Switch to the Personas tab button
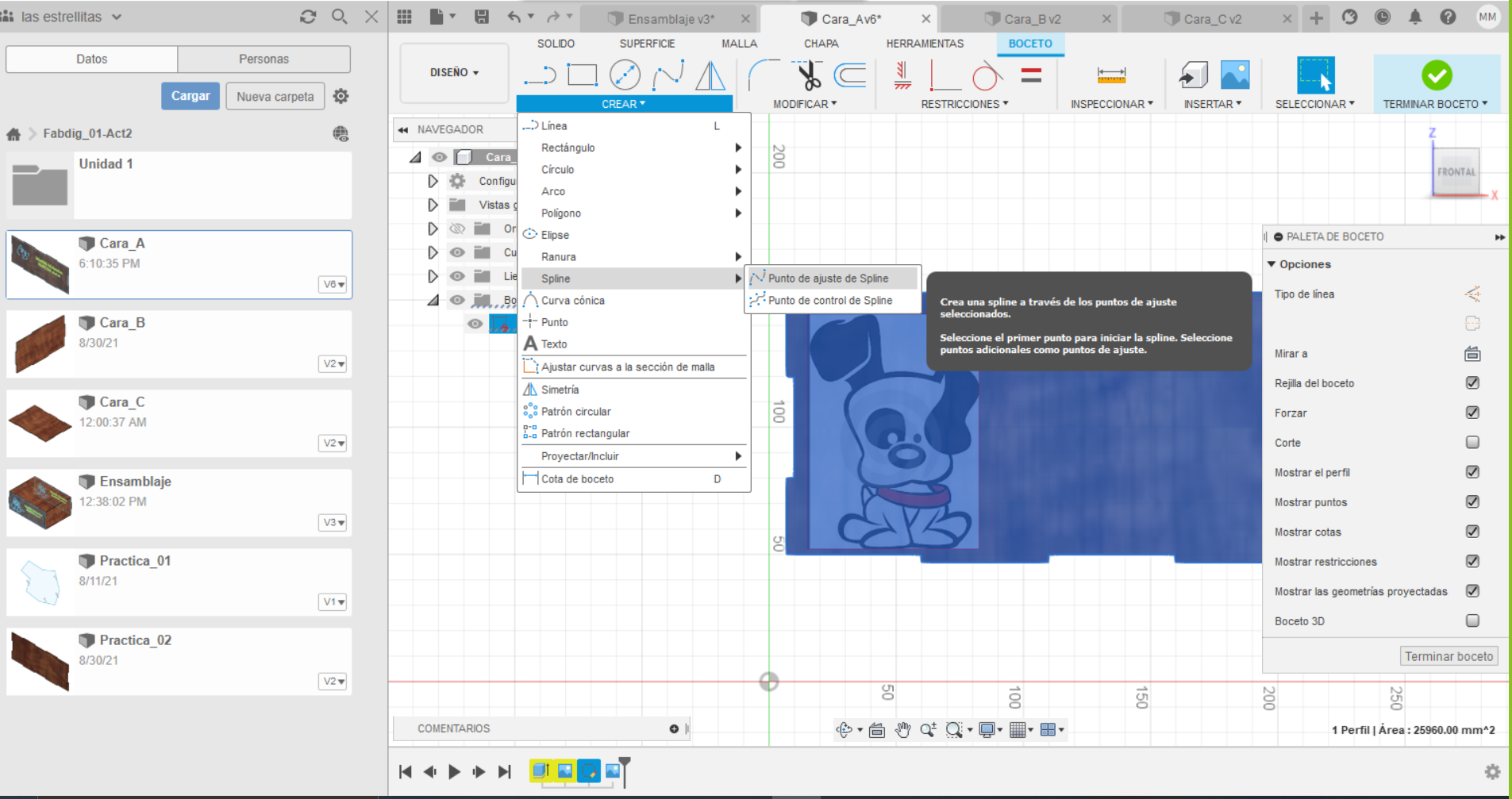Screen dimensions: 1512x799 tap(264, 60)
